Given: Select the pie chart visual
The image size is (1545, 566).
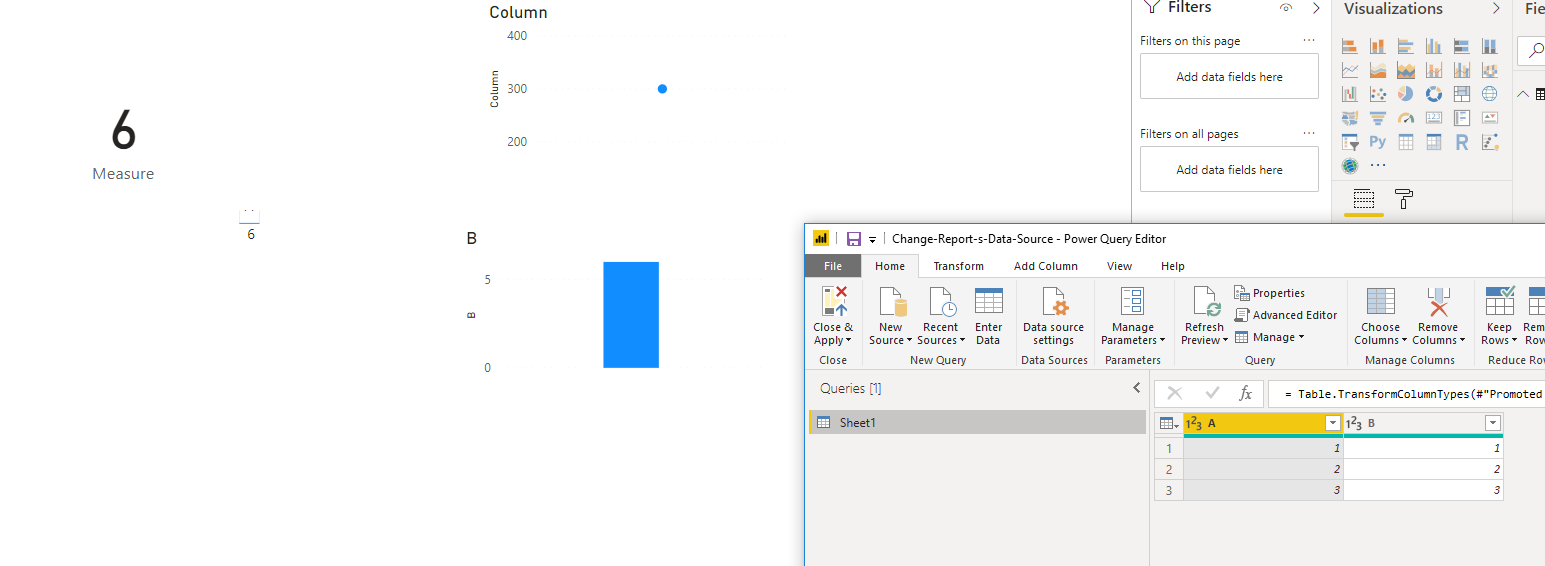Looking at the screenshot, I should [1406, 94].
